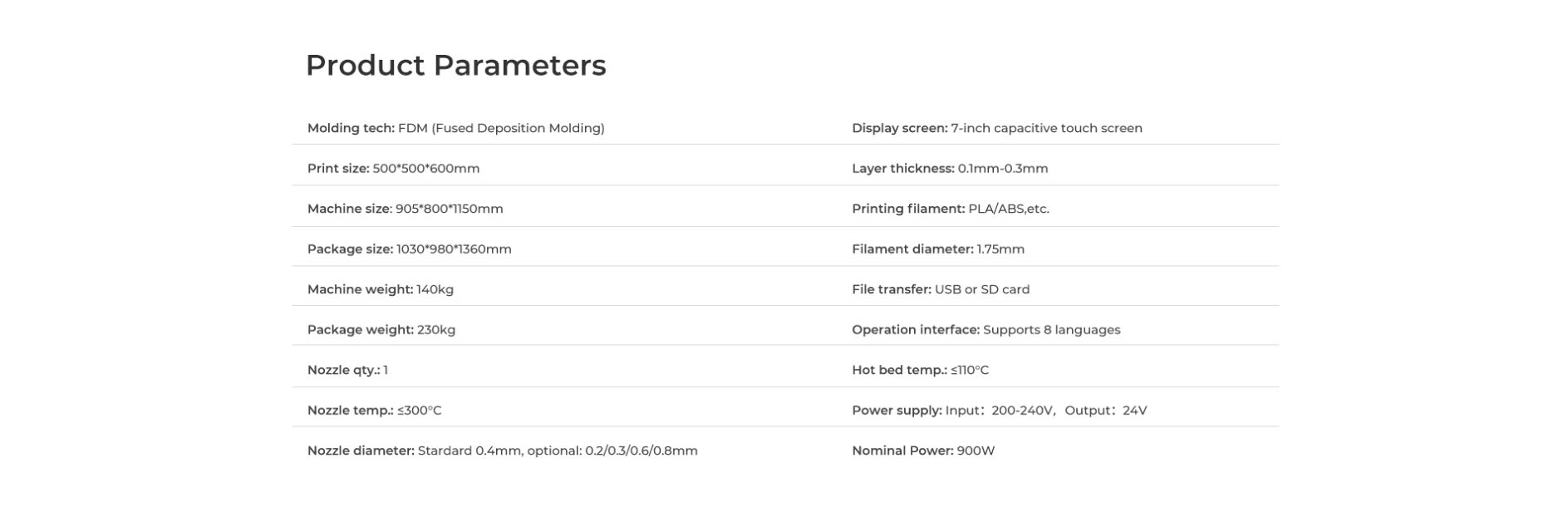Click the optional 0.2/0.3/0.6/0.8mm nozzle text
Screen dimensions: 1568x522
click(612, 451)
